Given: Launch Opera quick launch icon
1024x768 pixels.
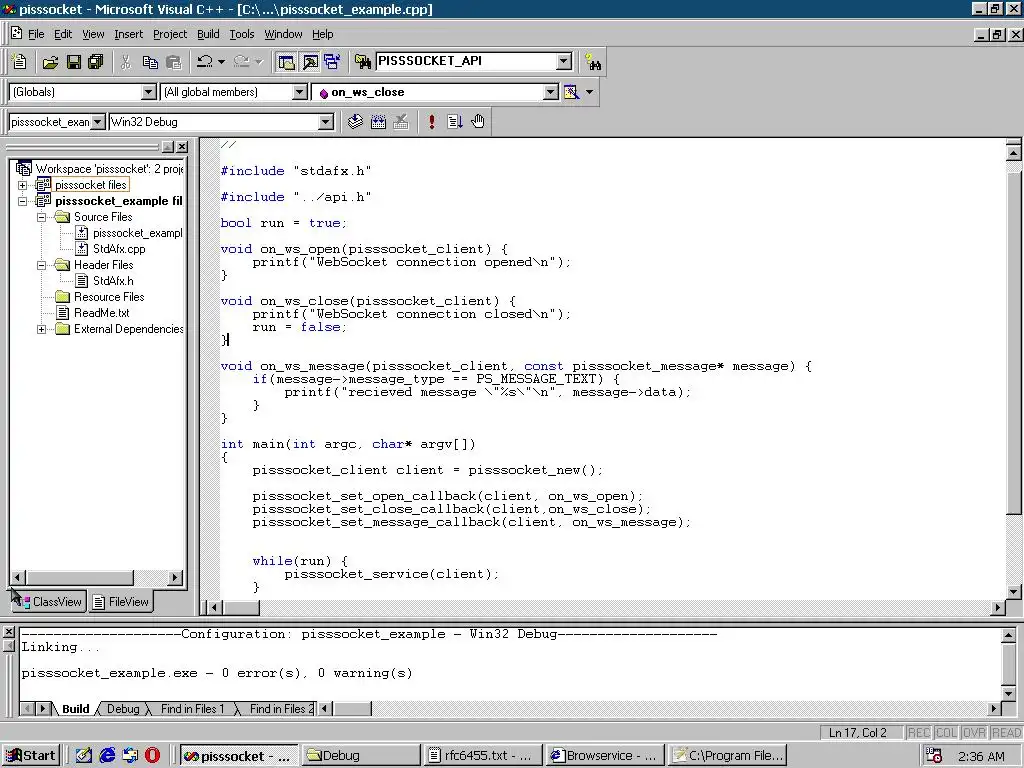Looking at the screenshot, I should coord(152,756).
